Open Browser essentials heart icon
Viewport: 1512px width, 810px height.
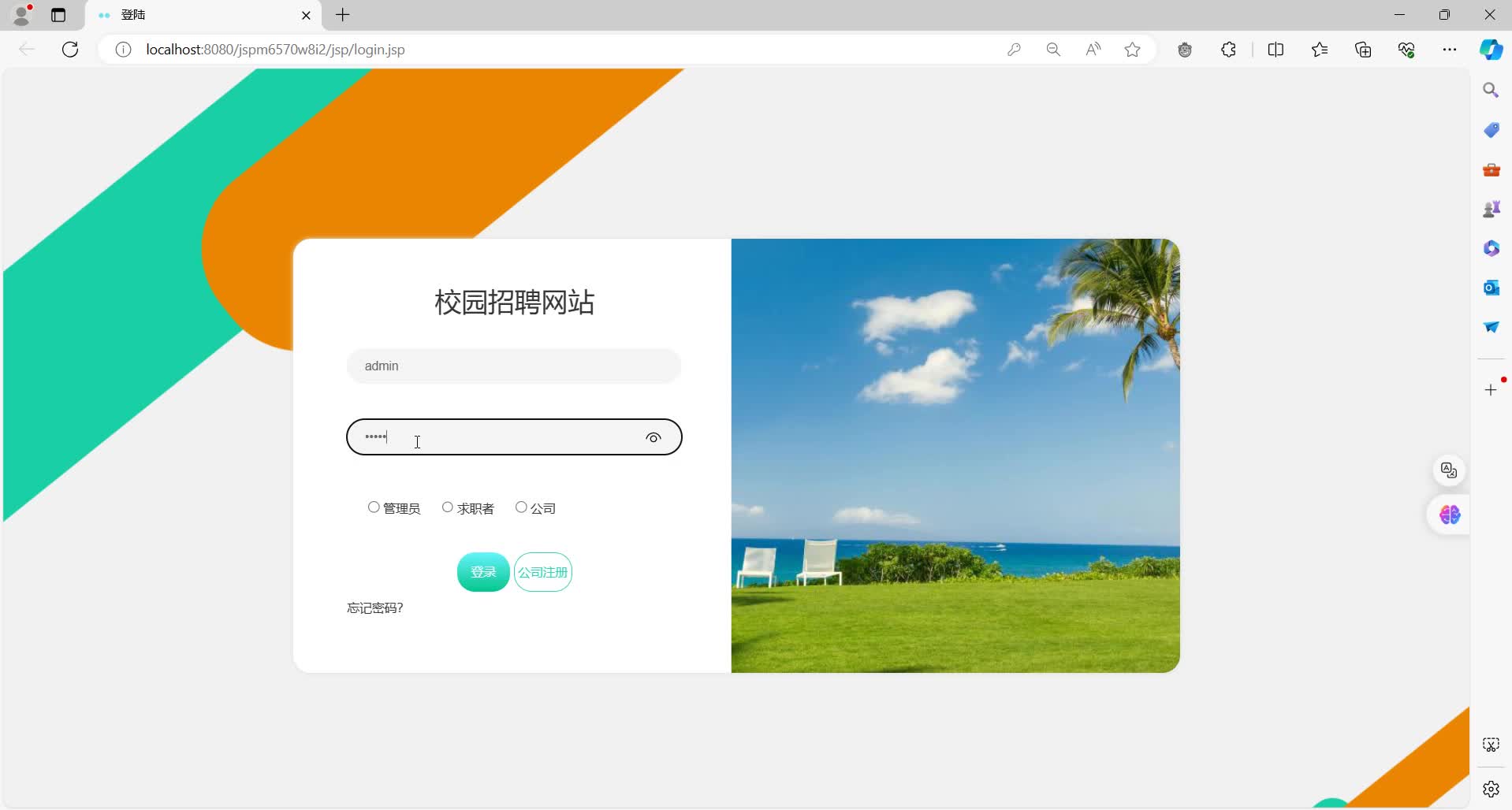point(1406,50)
